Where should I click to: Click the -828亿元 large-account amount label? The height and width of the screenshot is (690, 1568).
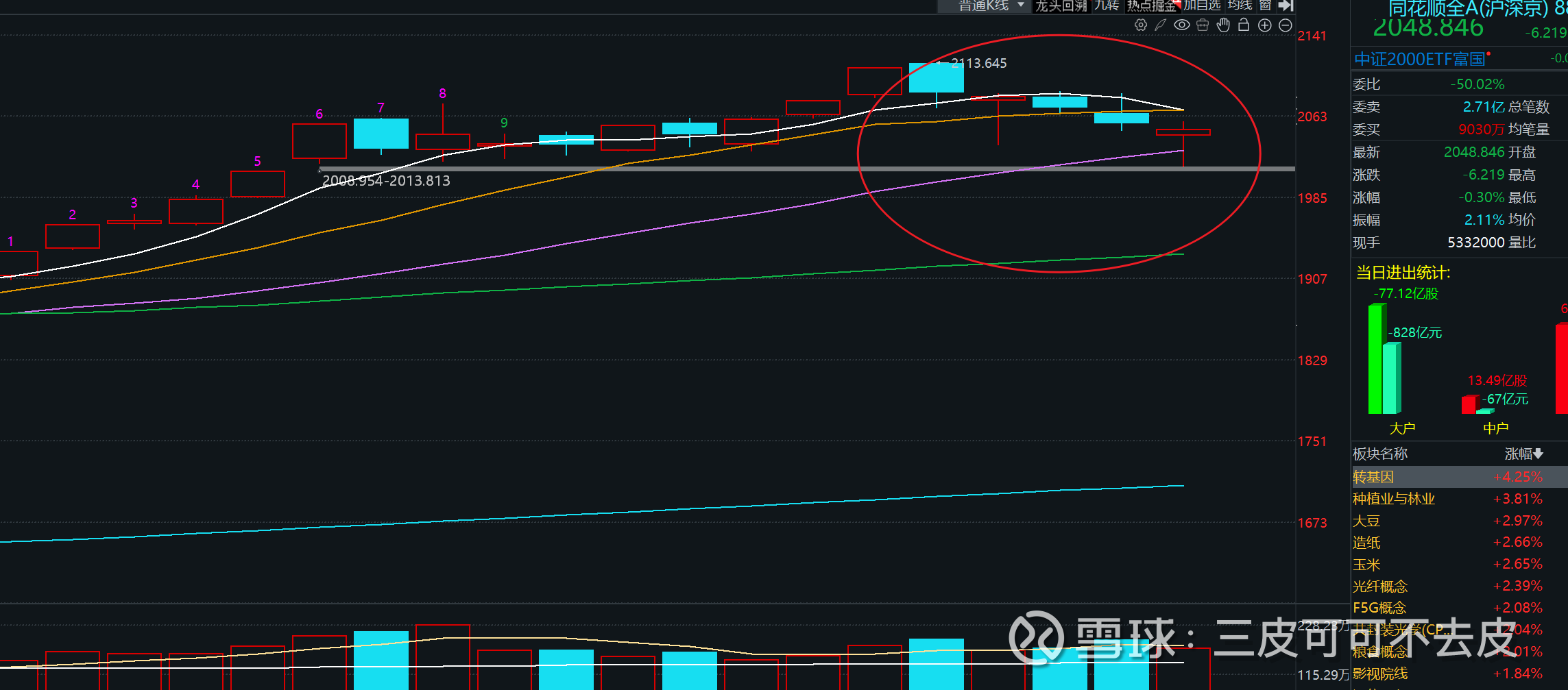tap(1416, 332)
